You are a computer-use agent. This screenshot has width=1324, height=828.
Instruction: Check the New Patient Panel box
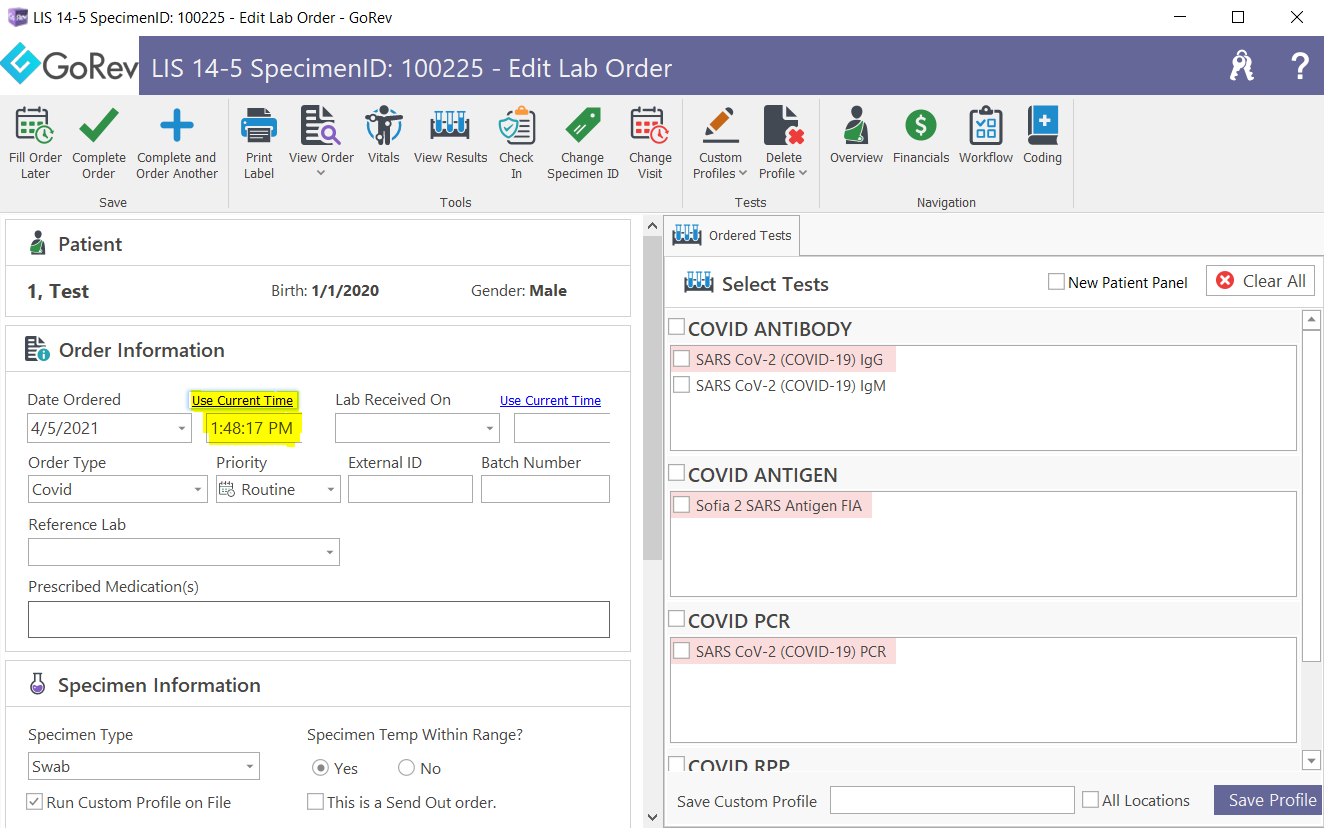[1056, 282]
